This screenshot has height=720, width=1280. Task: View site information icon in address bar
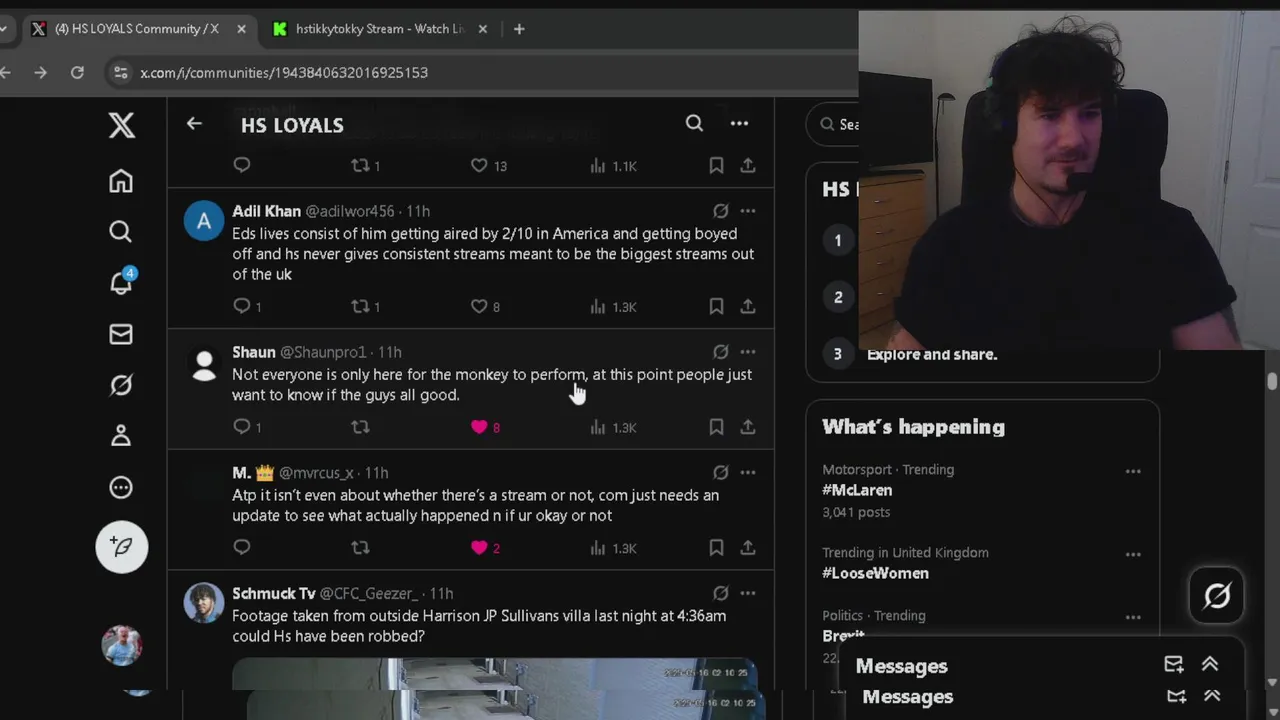(x=121, y=72)
